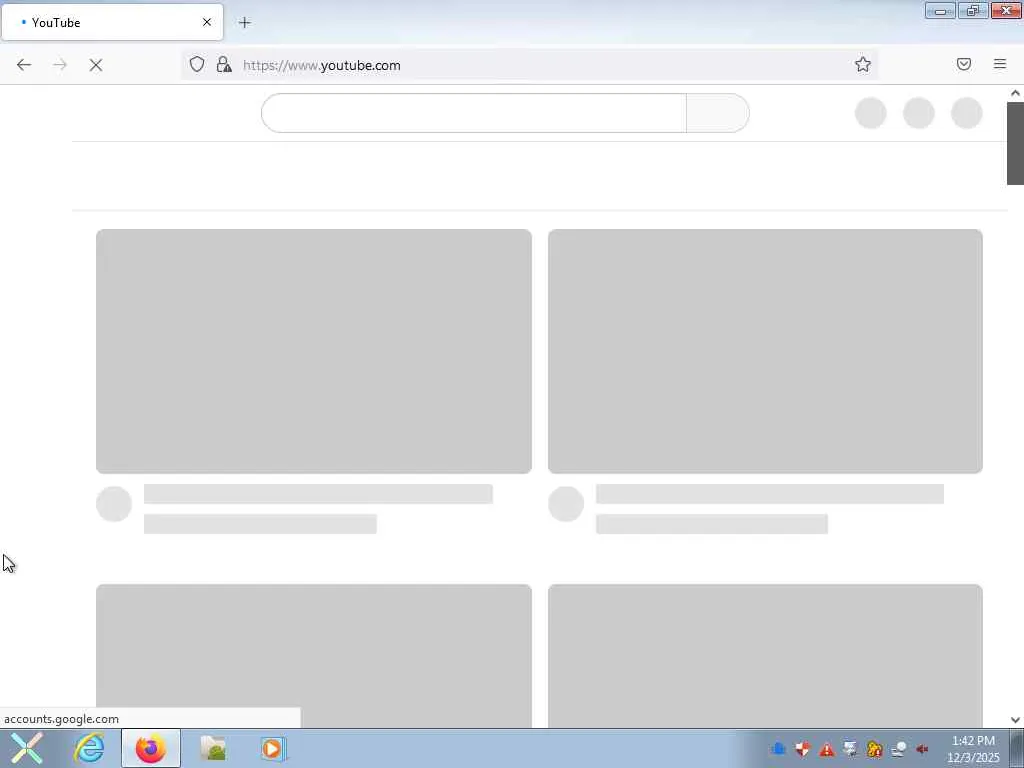Select Firefox in the taskbar
The width and height of the screenshot is (1024, 768).
click(151, 748)
